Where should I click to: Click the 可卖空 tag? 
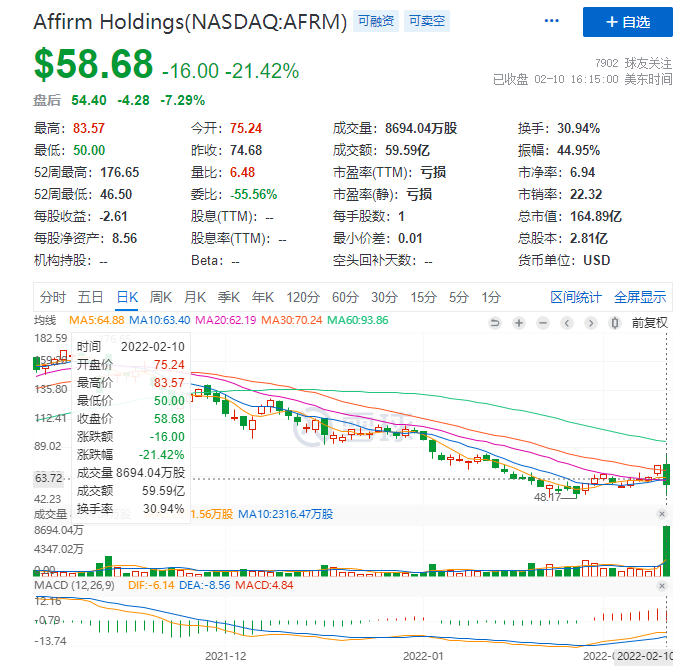point(427,21)
